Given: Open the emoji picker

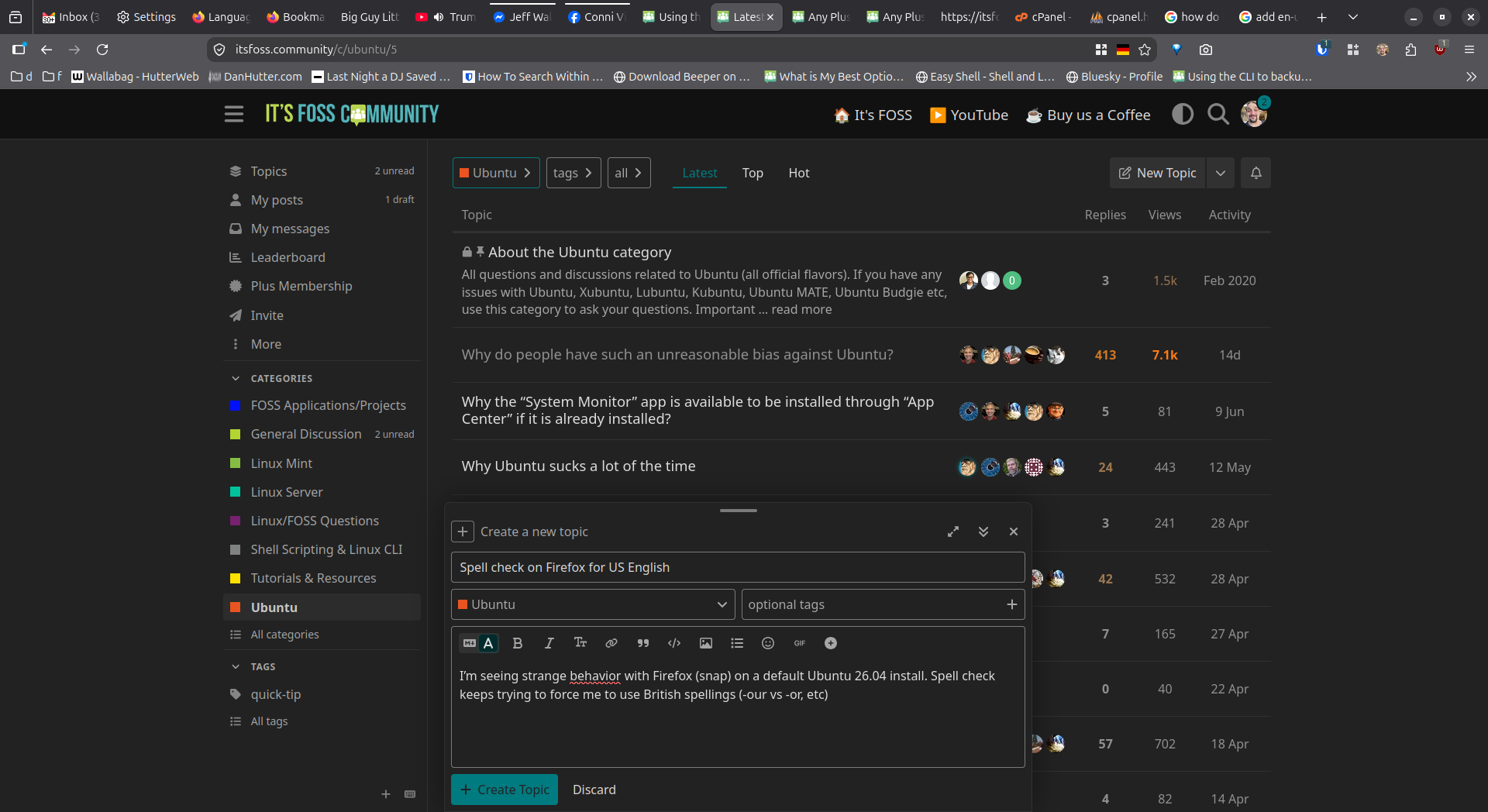Looking at the screenshot, I should click(768, 643).
